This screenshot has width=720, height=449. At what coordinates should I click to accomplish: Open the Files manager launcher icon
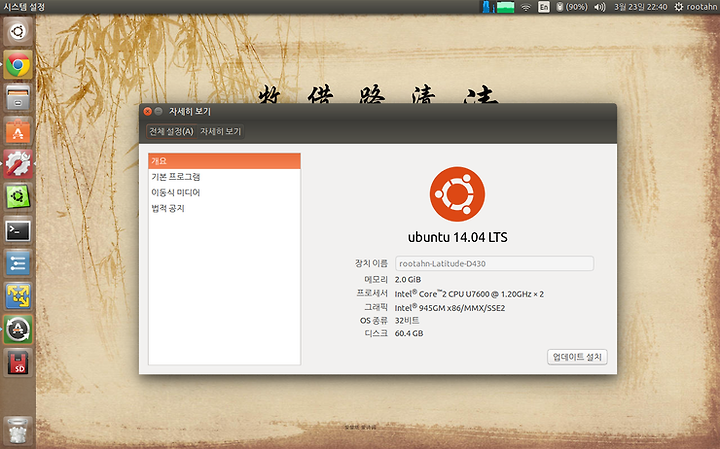tap(18, 98)
